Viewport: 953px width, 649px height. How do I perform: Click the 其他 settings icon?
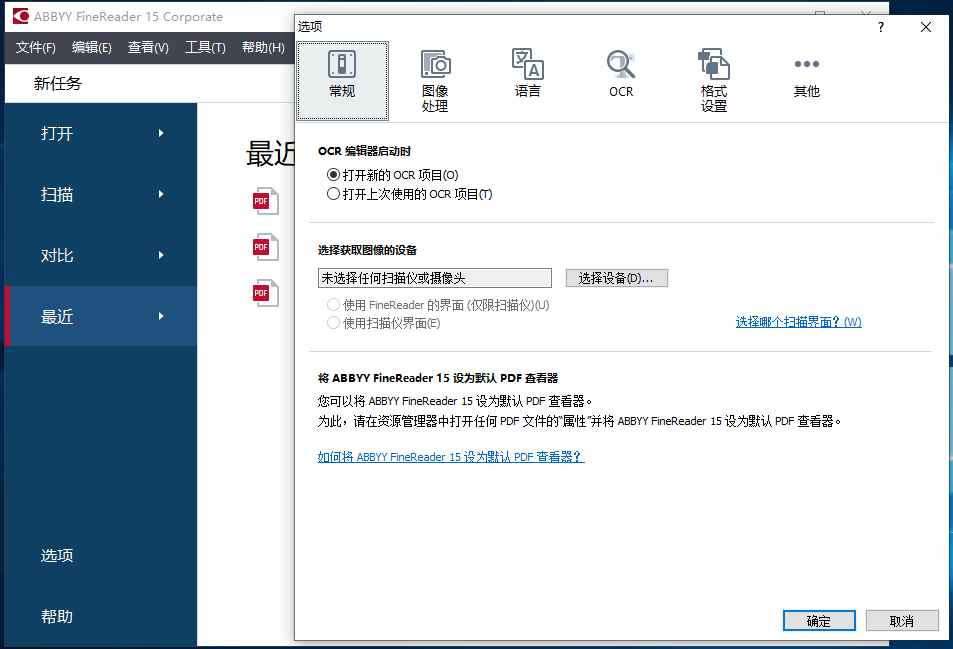(x=806, y=70)
